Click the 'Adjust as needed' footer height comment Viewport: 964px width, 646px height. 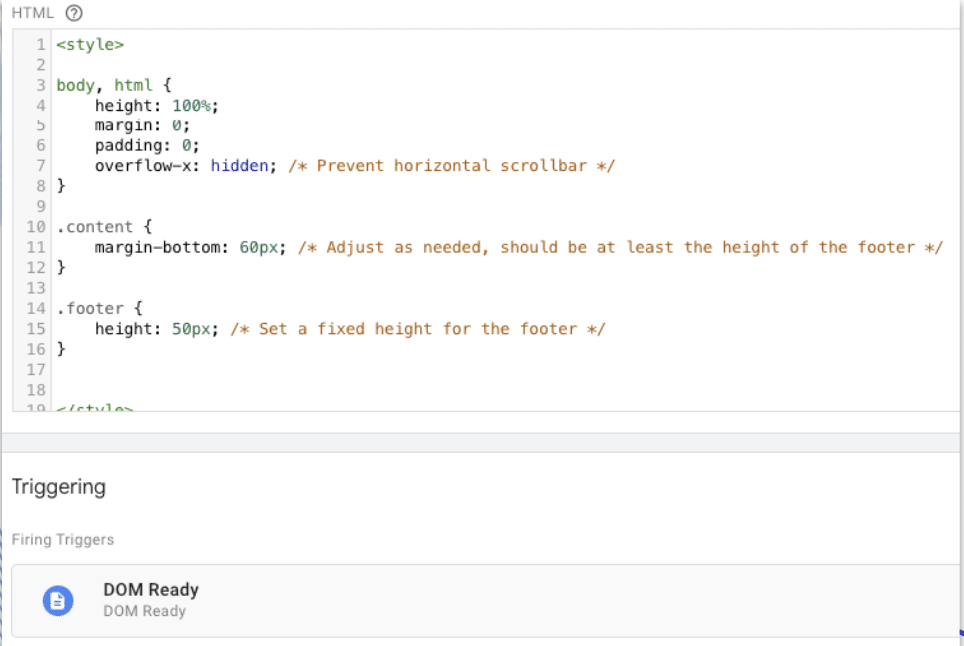pyautogui.click(x=620, y=247)
